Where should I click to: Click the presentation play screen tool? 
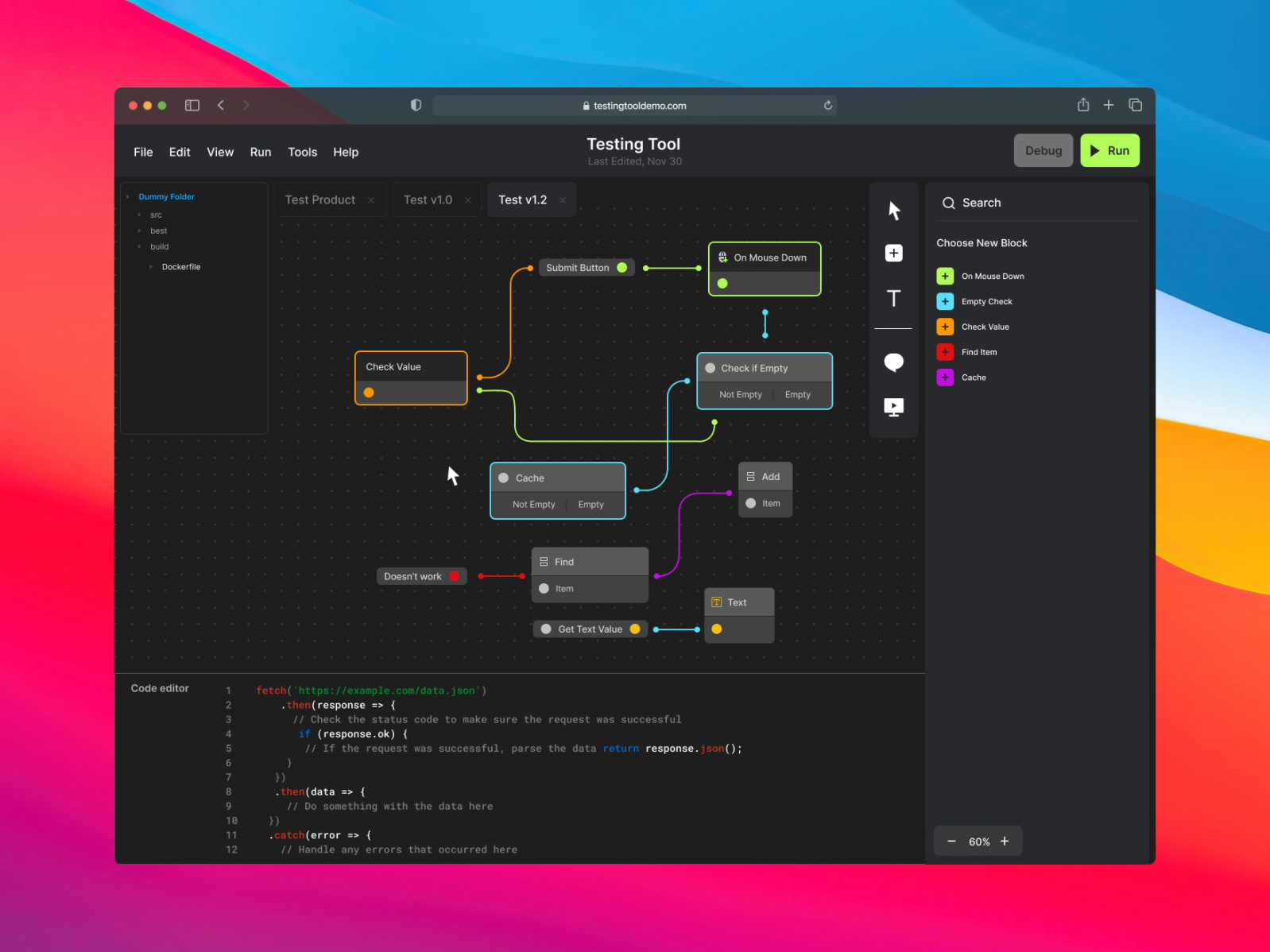(x=894, y=408)
